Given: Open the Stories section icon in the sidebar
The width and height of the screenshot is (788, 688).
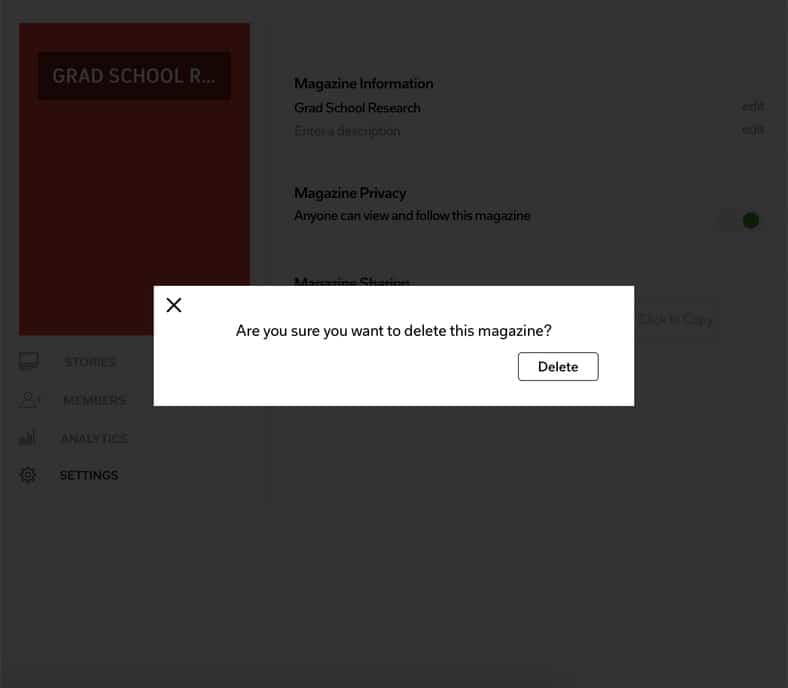Looking at the screenshot, I should [29, 361].
